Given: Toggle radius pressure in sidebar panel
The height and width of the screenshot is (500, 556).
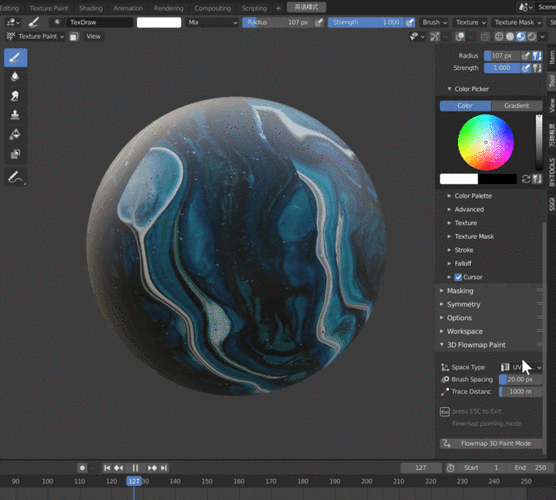Looking at the screenshot, I should tap(526, 56).
